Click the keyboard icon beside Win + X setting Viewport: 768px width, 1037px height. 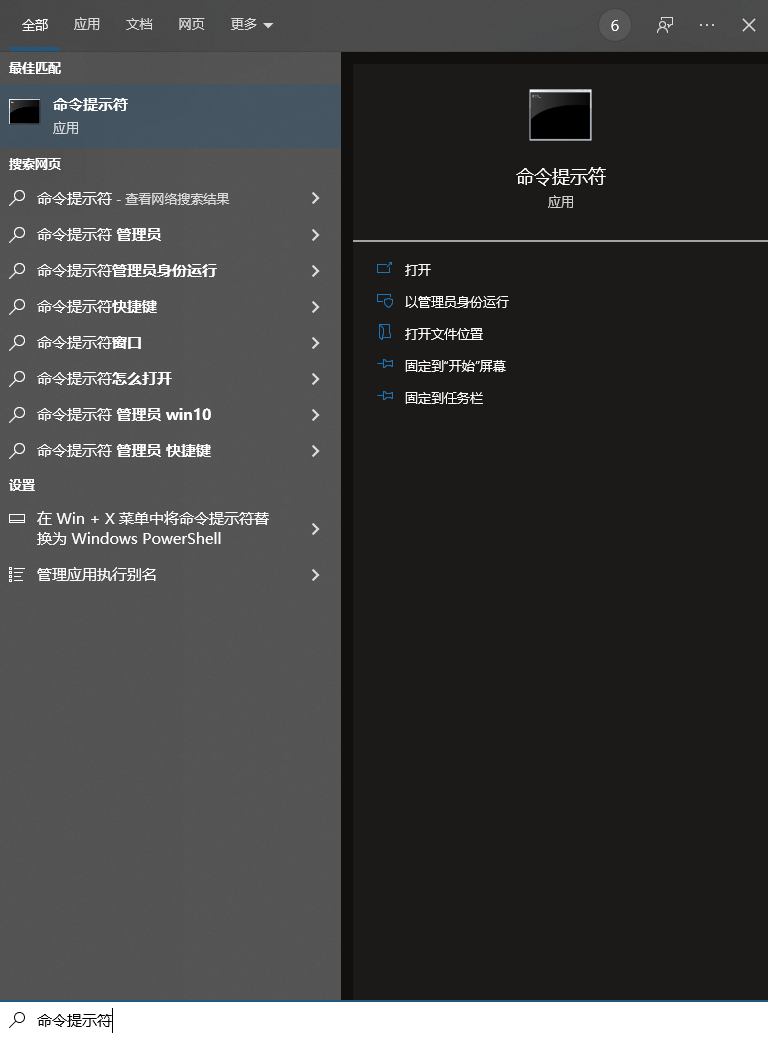click(17, 518)
